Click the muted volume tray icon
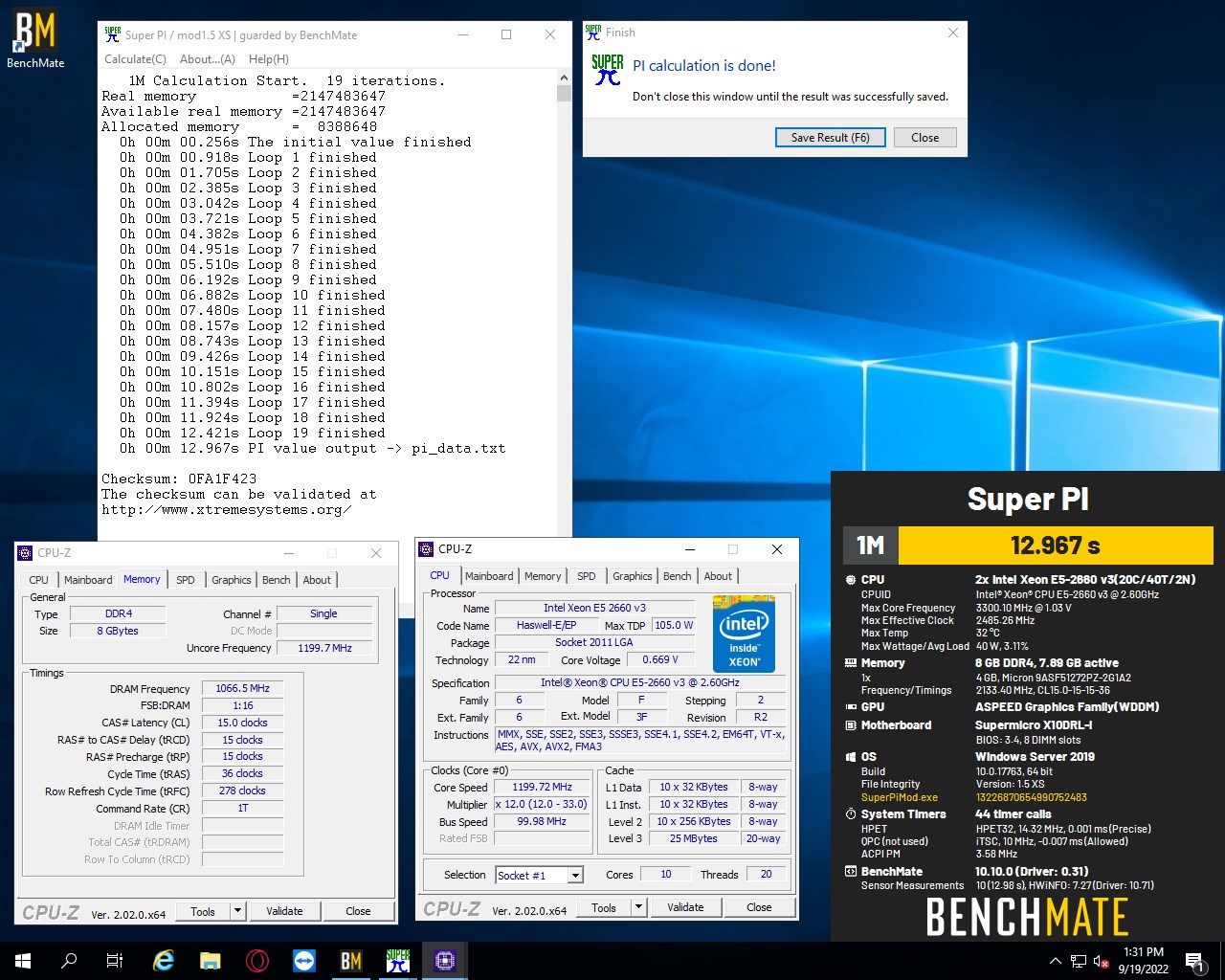 1102,961
